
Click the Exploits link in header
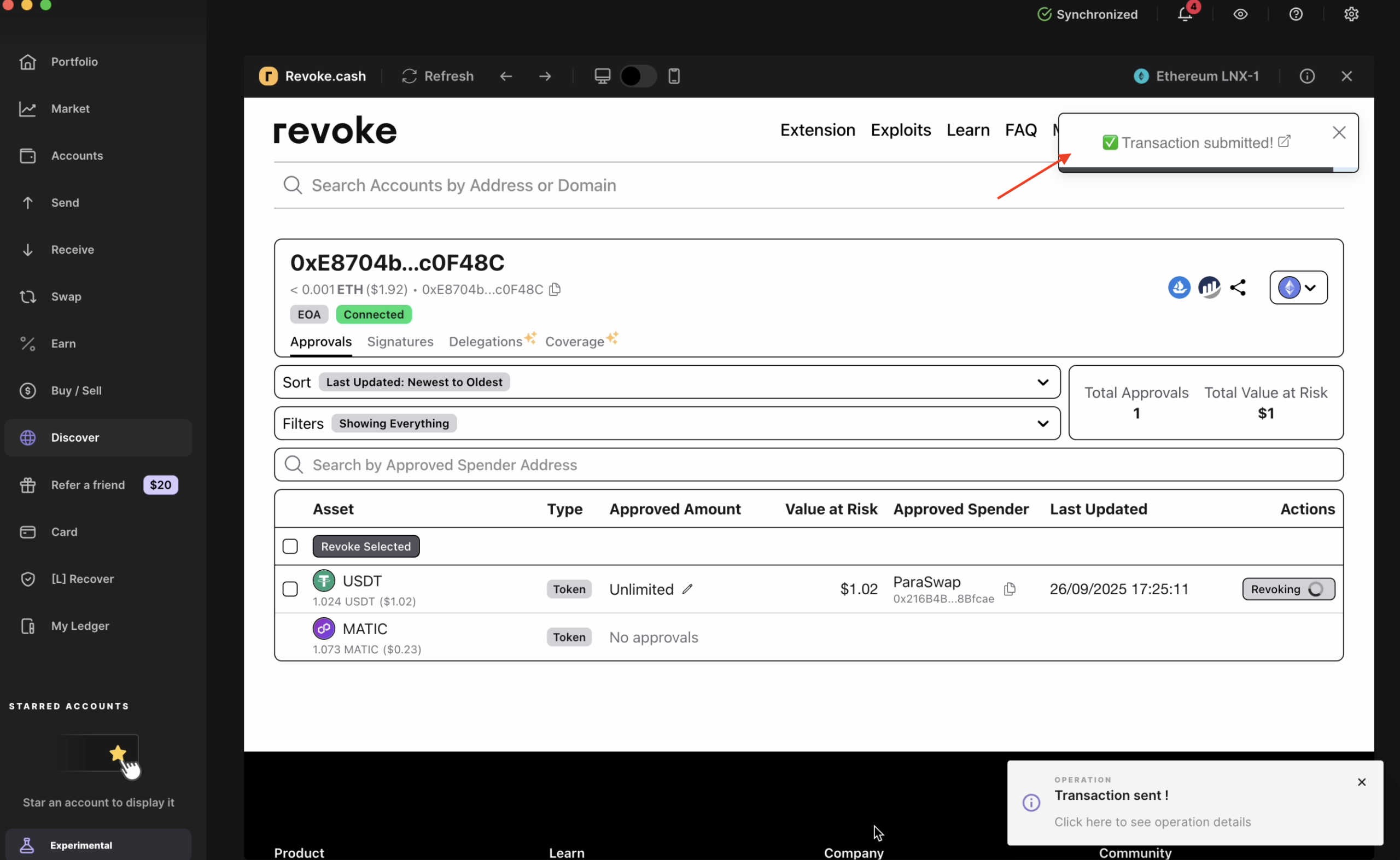pos(901,130)
